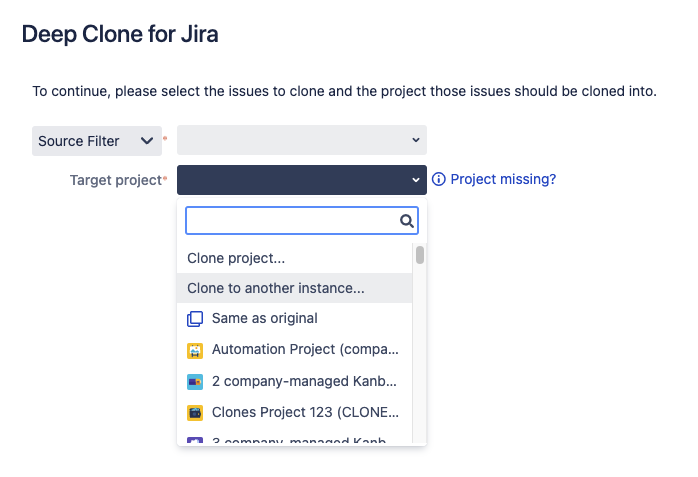
Task: Select Clones Project 123 entry
Action: click(x=305, y=412)
